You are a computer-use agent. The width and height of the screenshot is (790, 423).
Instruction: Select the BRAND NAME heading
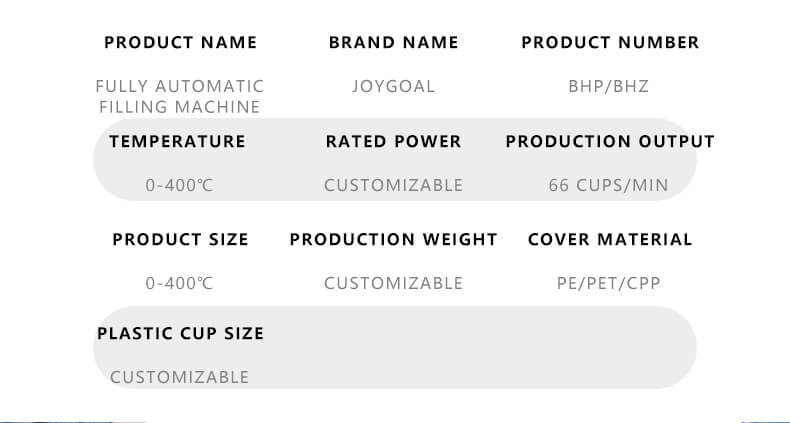[x=393, y=42]
